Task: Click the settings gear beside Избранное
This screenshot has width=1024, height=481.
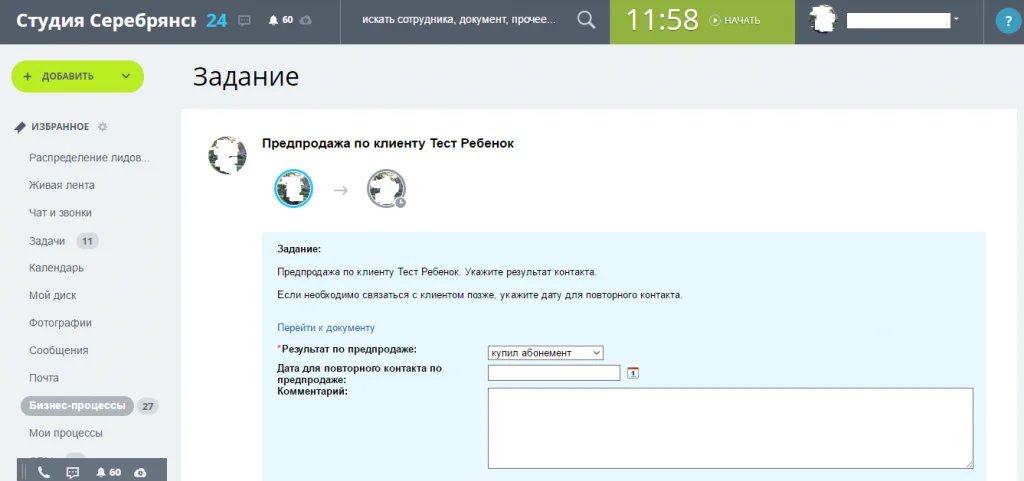Action: (102, 127)
